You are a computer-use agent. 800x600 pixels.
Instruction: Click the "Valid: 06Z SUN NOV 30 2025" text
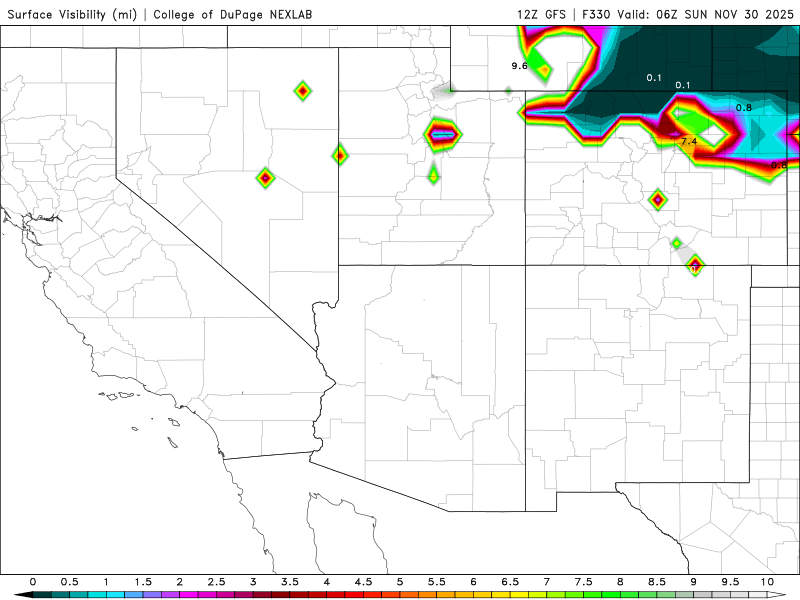click(706, 14)
